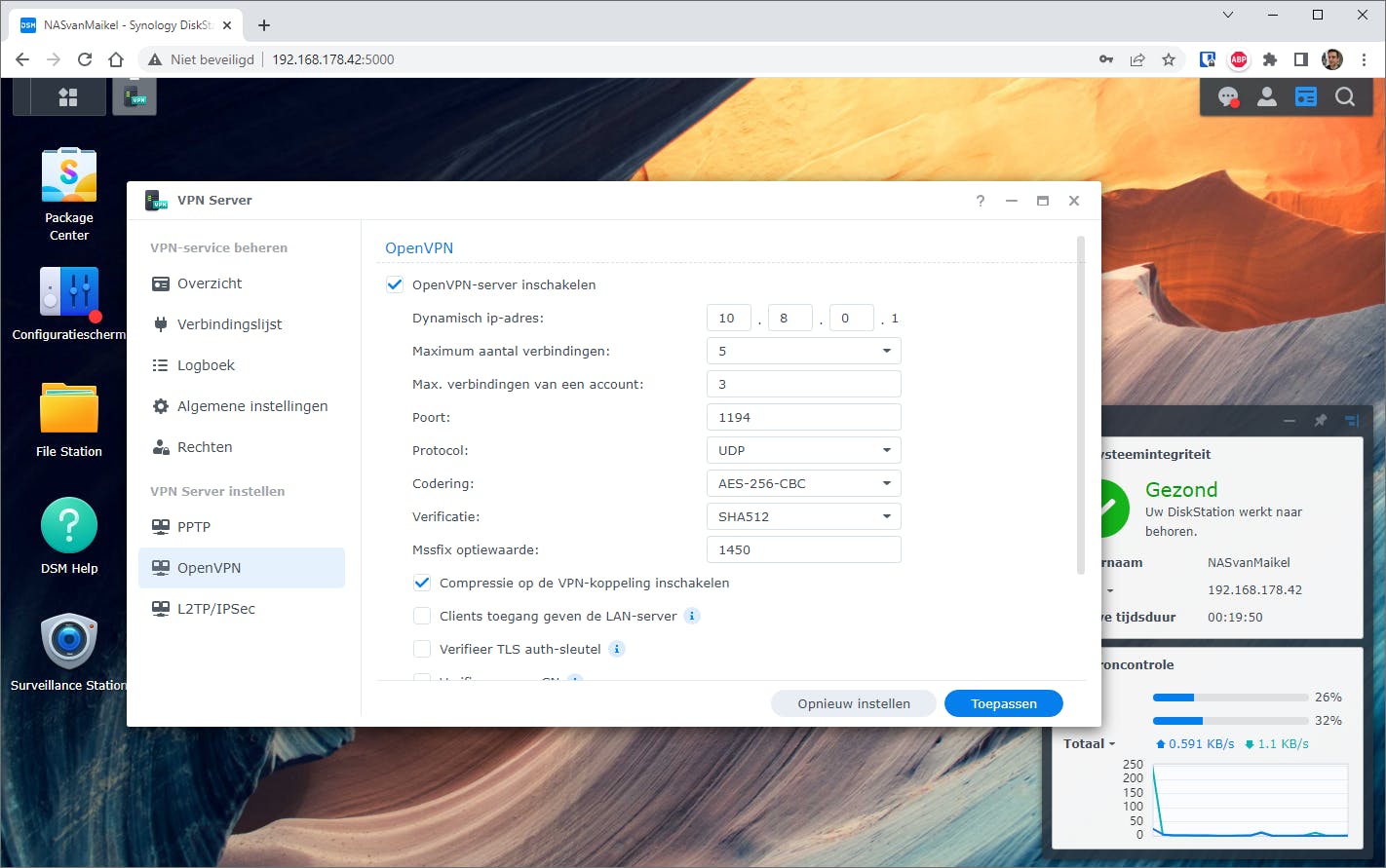Viewport: 1386px width, 868px height.
Task: Open the Logboek sidebar item
Action: [242, 365]
